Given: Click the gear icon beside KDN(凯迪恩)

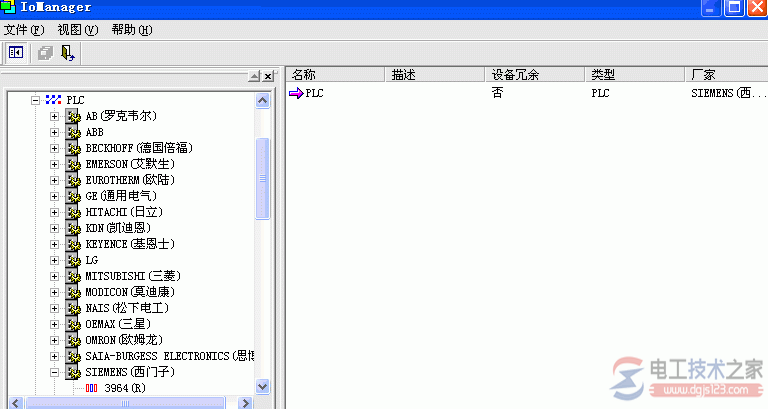Looking at the screenshot, I should tap(73, 228).
